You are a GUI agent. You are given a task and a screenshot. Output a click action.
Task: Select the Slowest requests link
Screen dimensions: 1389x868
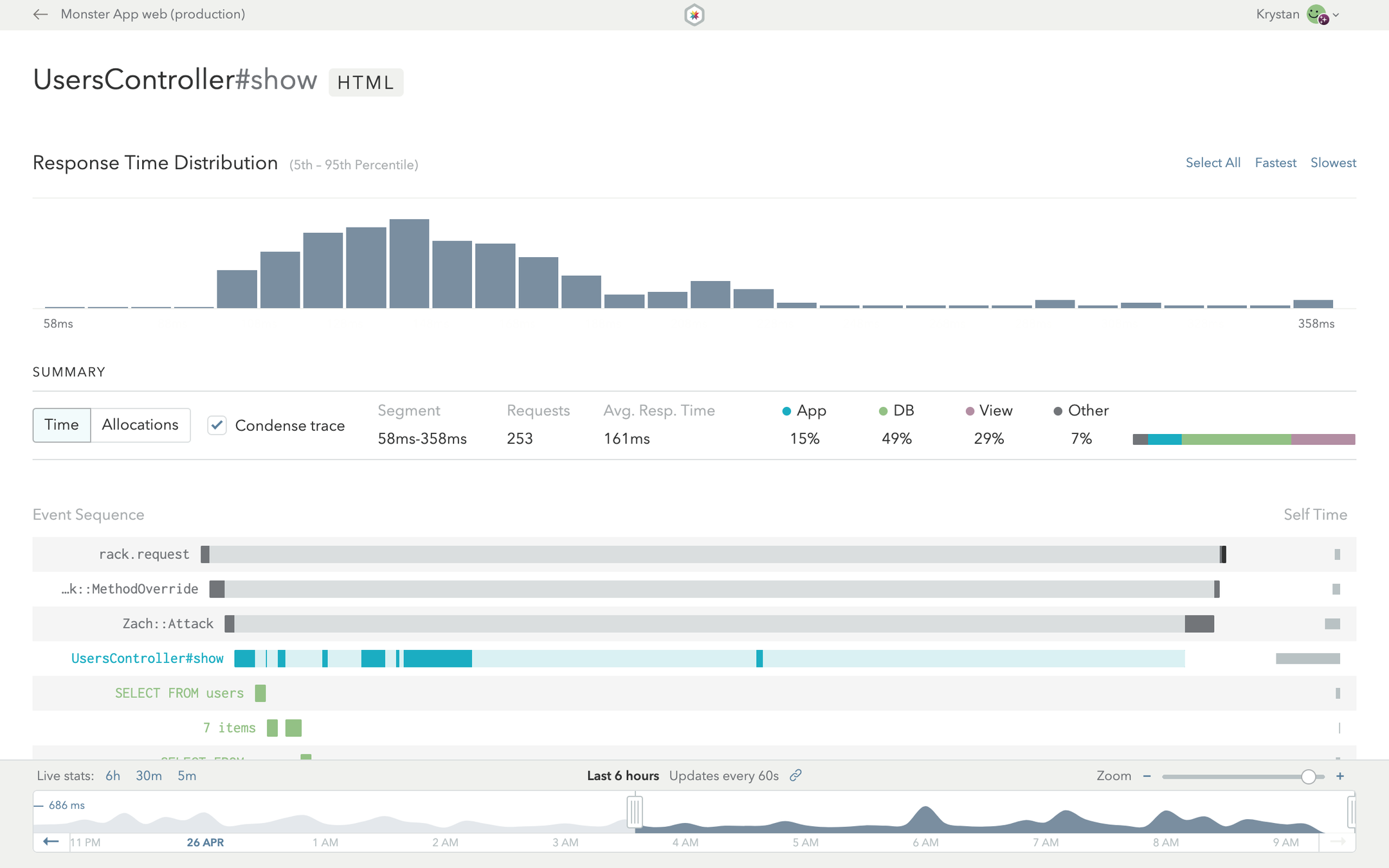coord(1333,163)
